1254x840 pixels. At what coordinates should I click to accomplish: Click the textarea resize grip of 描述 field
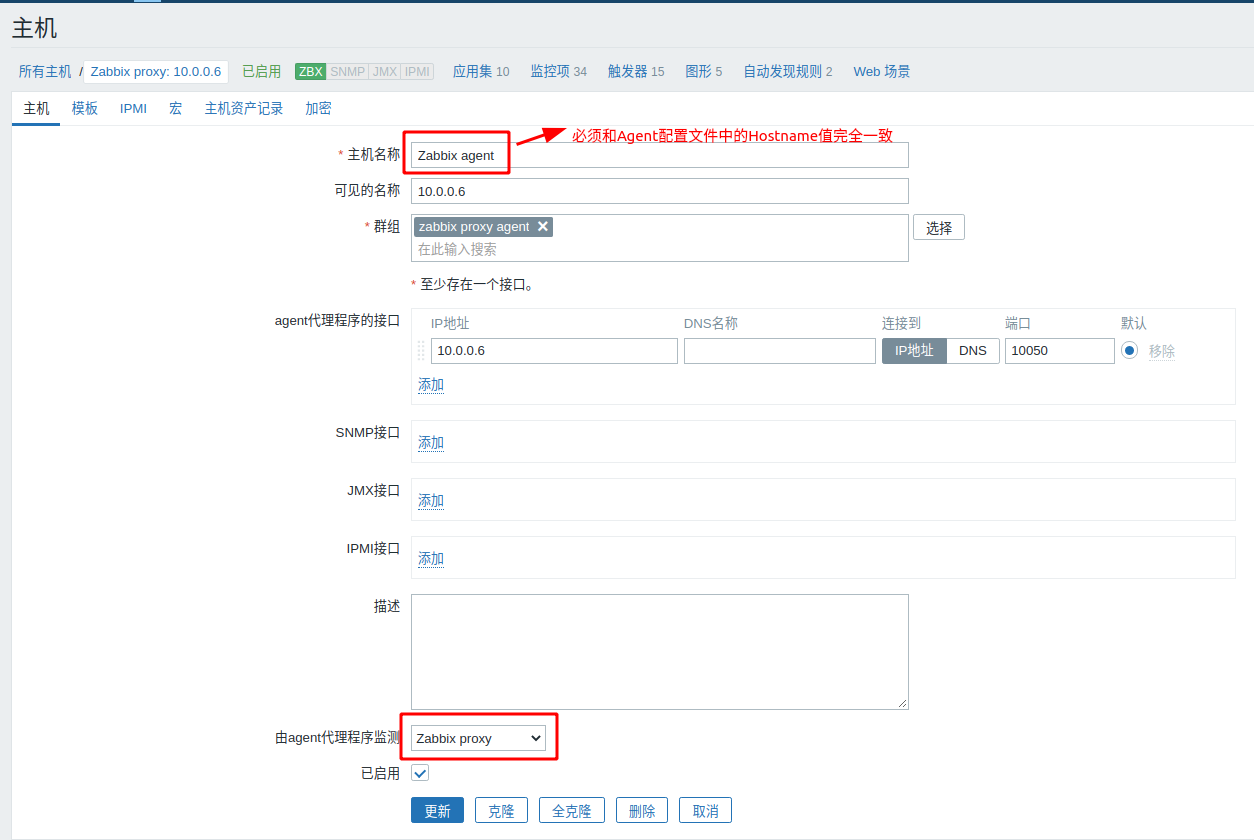pyautogui.click(x=902, y=703)
